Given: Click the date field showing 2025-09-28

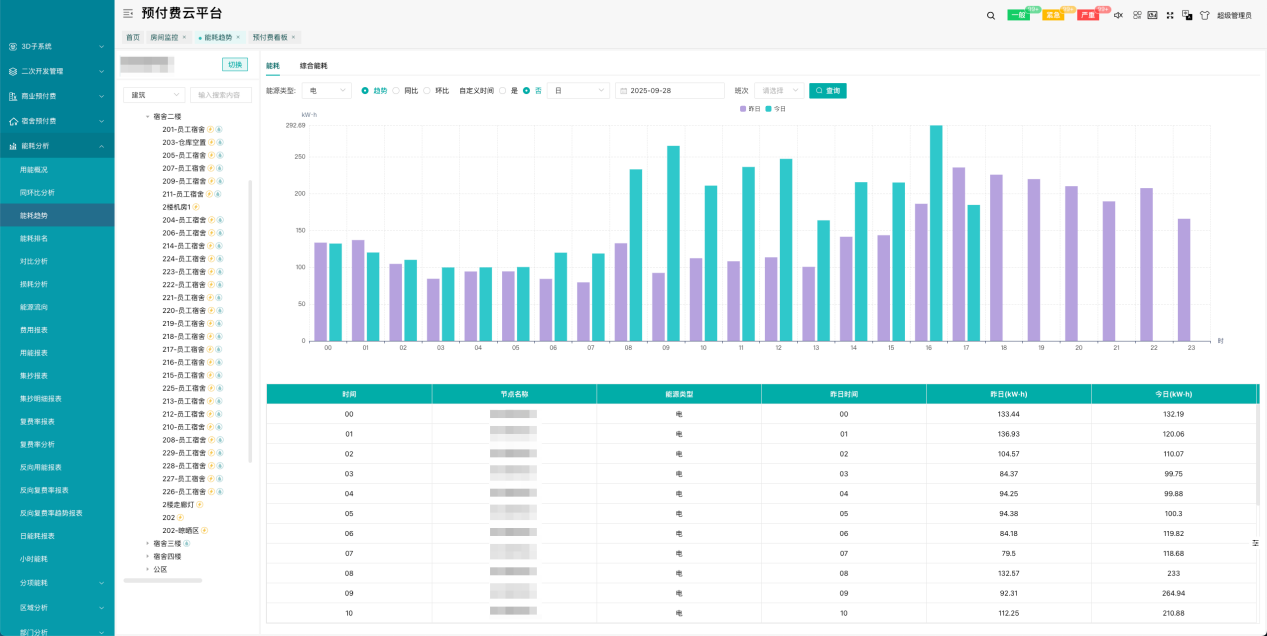Looking at the screenshot, I should [669, 90].
